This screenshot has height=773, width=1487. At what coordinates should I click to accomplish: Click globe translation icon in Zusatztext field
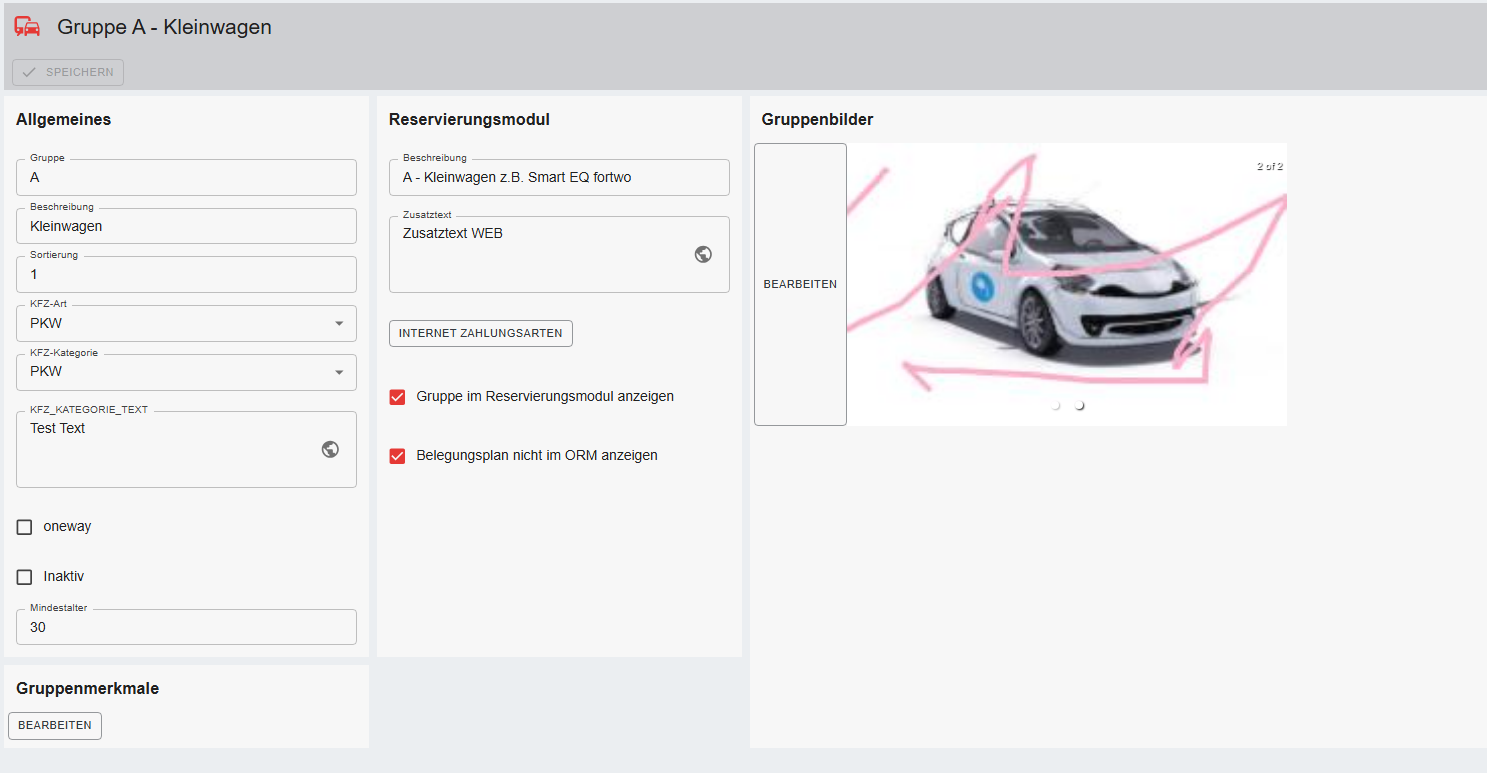(703, 254)
